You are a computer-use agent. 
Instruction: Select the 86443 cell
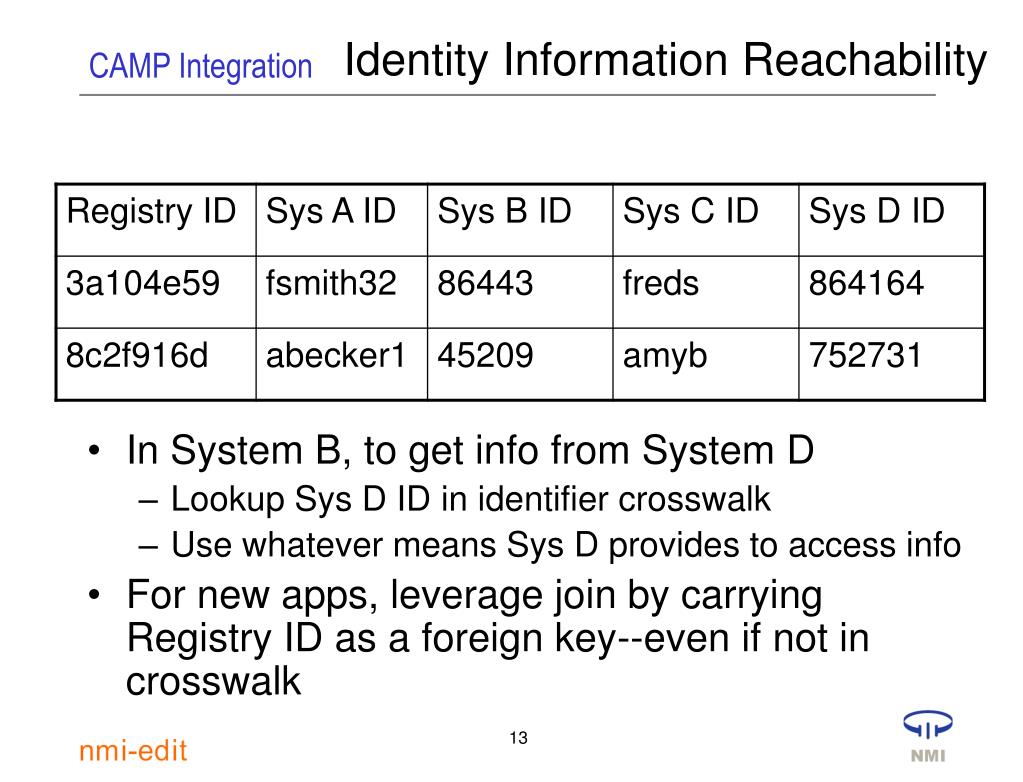click(x=520, y=292)
